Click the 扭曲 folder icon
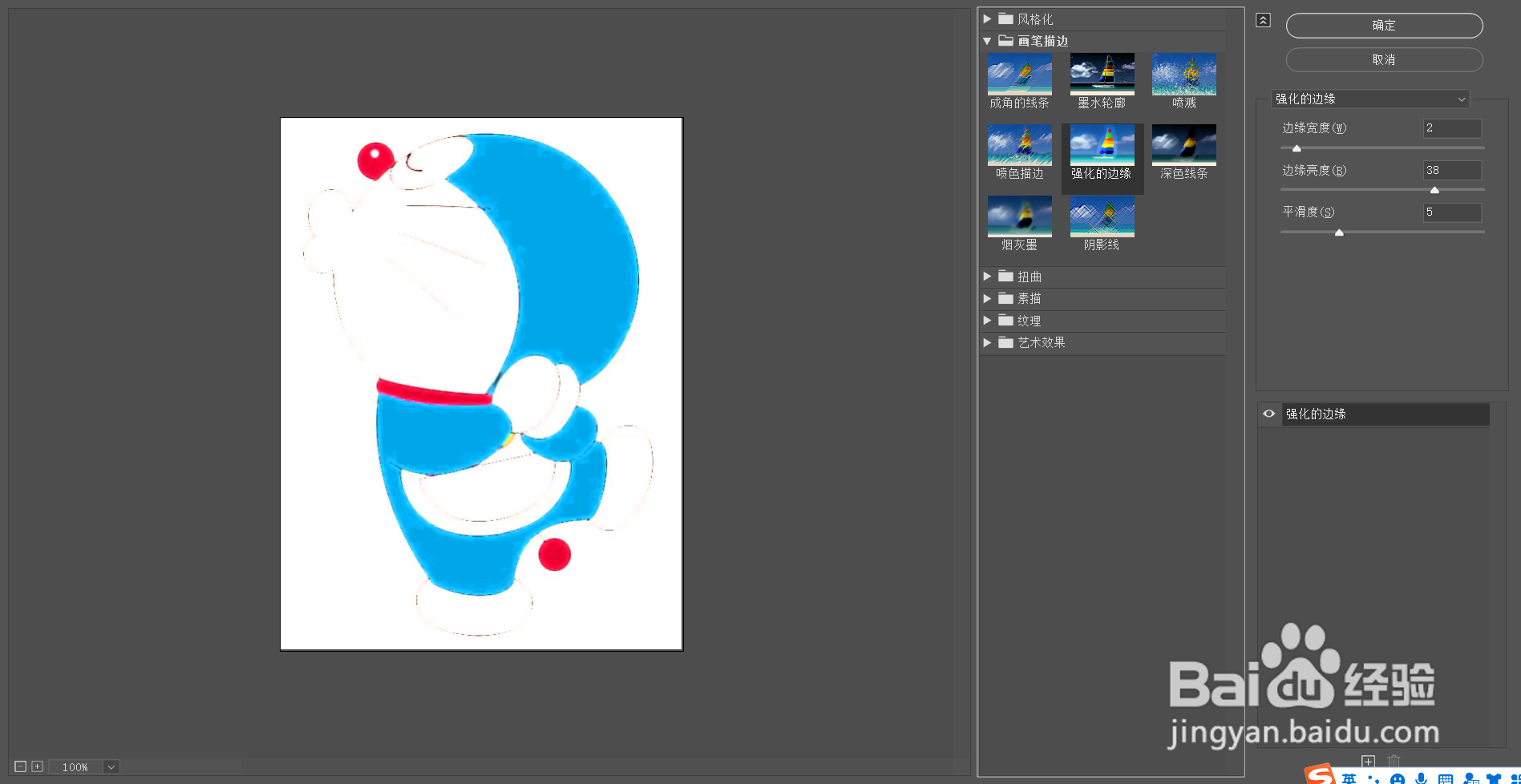 (x=1005, y=277)
